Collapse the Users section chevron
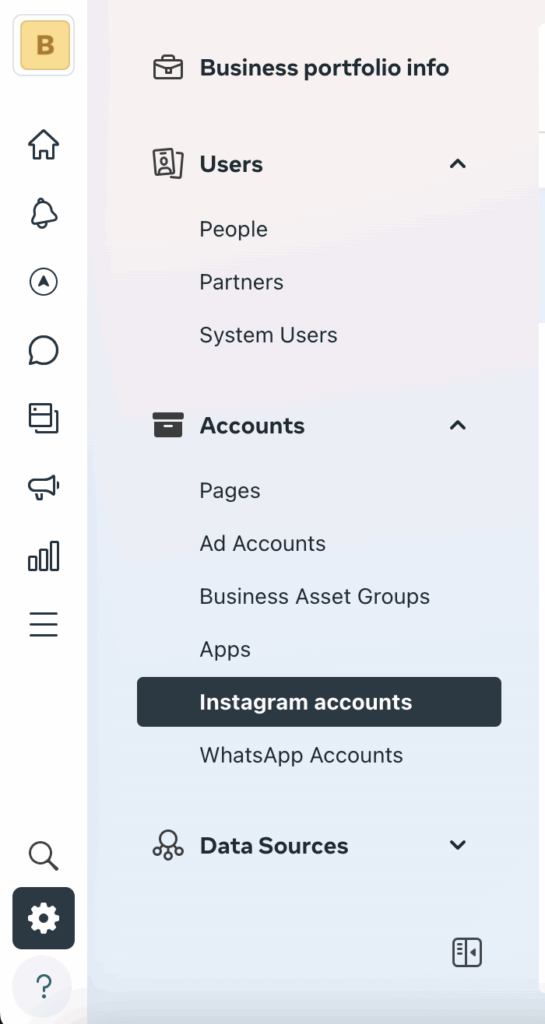This screenshot has height=1024, width=545. [458, 164]
